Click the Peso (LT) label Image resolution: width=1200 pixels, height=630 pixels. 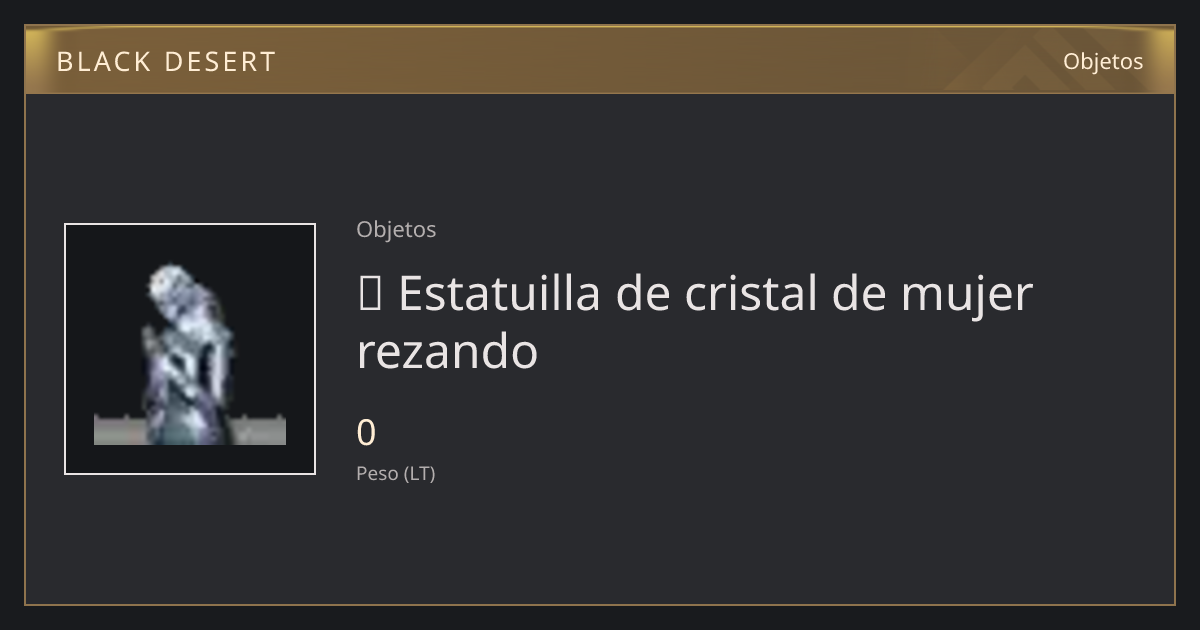click(396, 474)
